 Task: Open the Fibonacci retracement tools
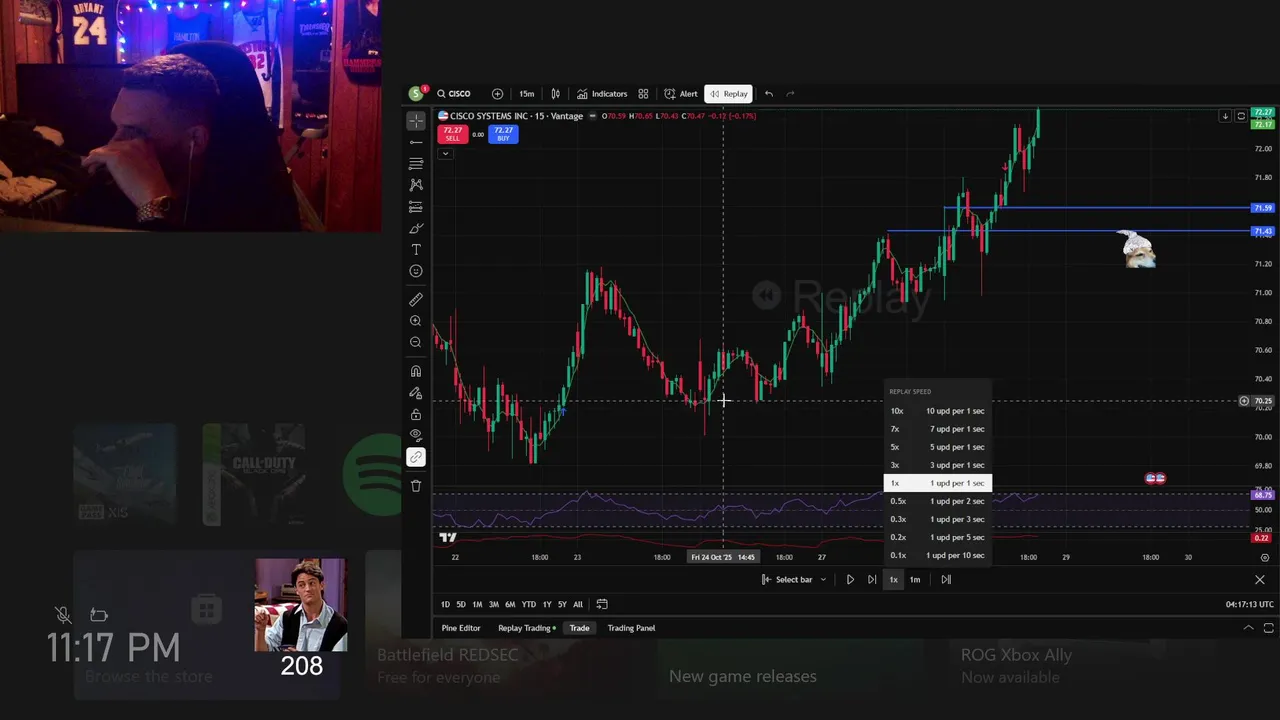coord(416,163)
